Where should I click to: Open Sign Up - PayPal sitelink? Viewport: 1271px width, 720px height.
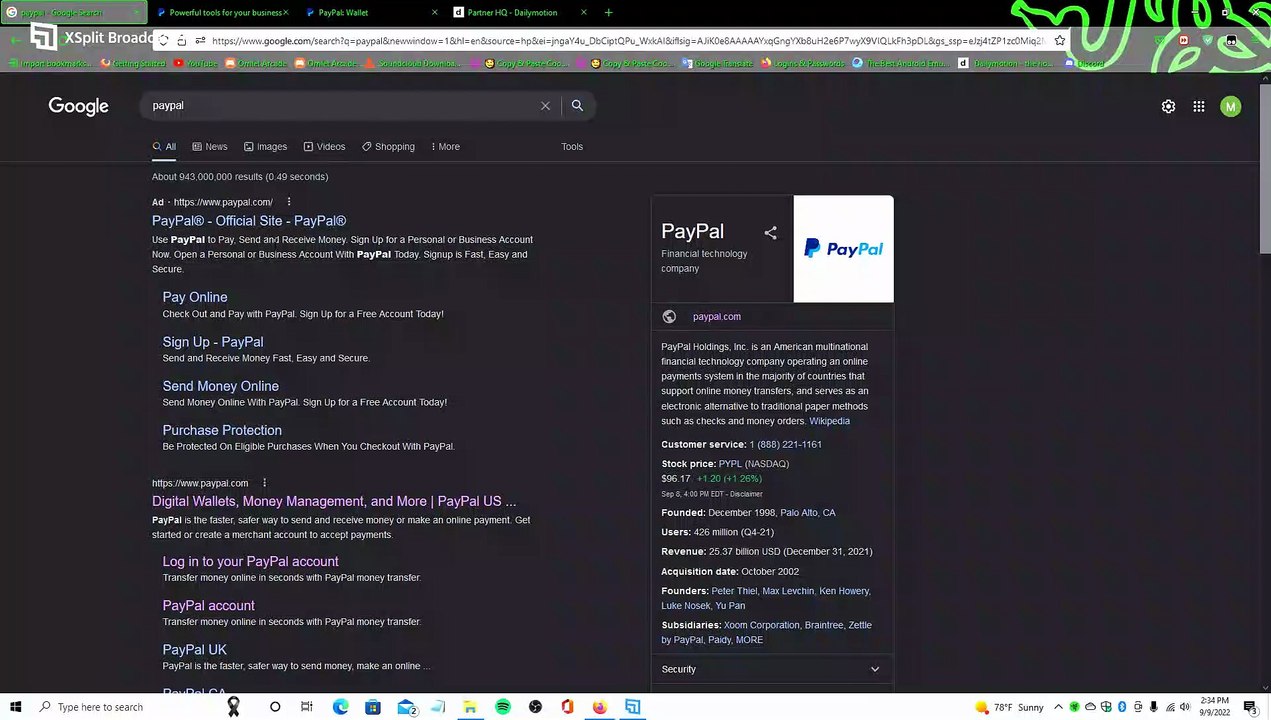(x=213, y=341)
